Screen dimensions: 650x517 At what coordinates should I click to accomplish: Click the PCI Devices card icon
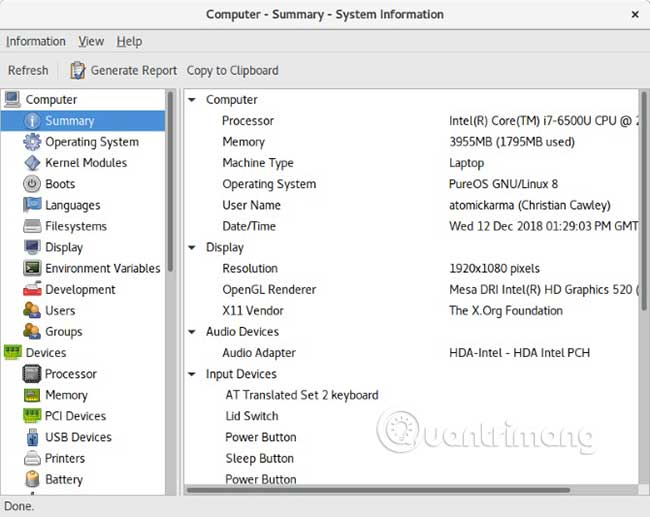[x=32, y=415]
